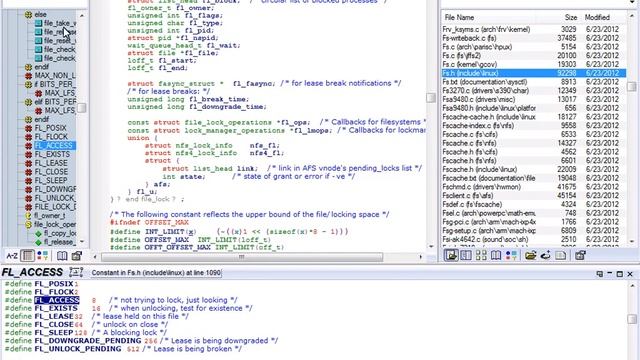Click the code editor horizontal scrollbar thumb

click(242, 257)
